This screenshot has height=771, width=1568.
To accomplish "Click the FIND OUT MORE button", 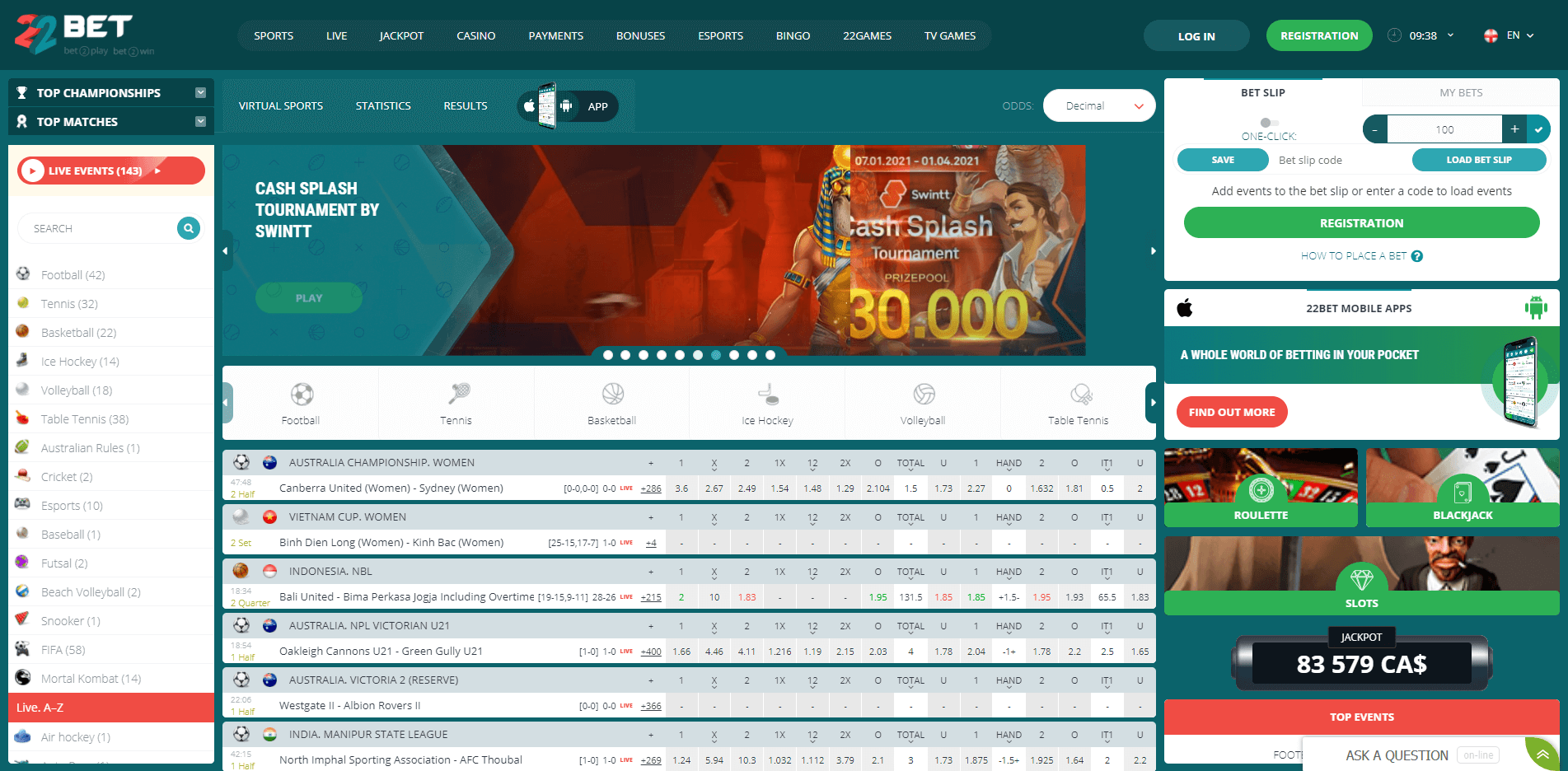I will (1231, 412).
